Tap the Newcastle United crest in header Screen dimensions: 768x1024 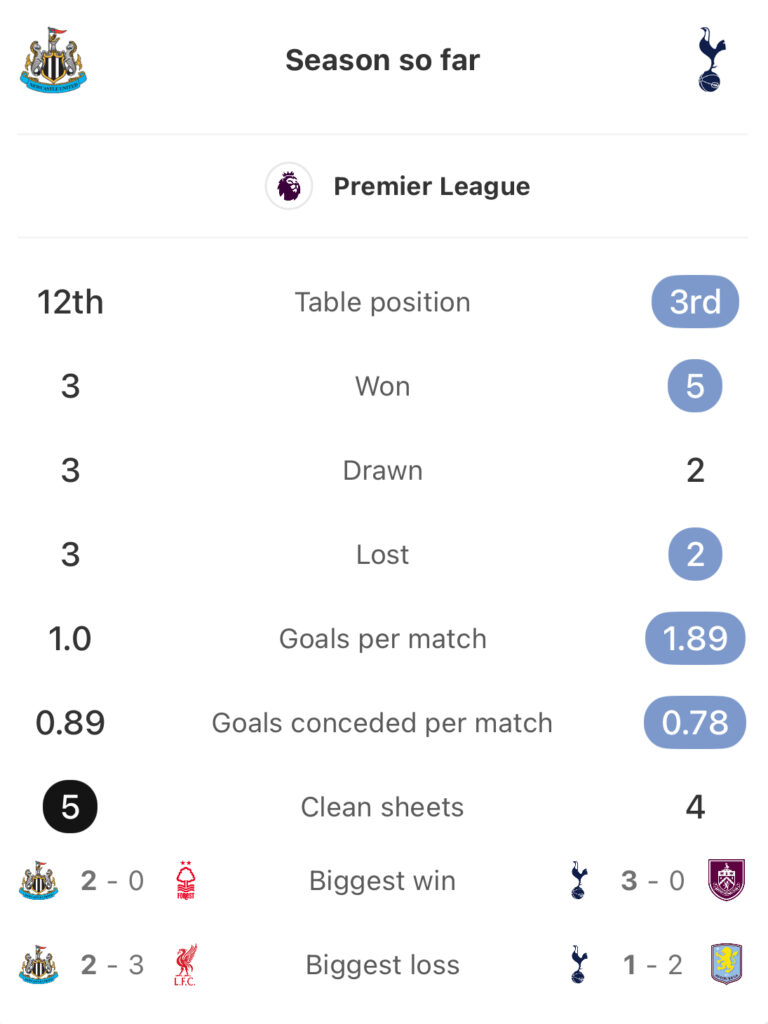[52, 60]
